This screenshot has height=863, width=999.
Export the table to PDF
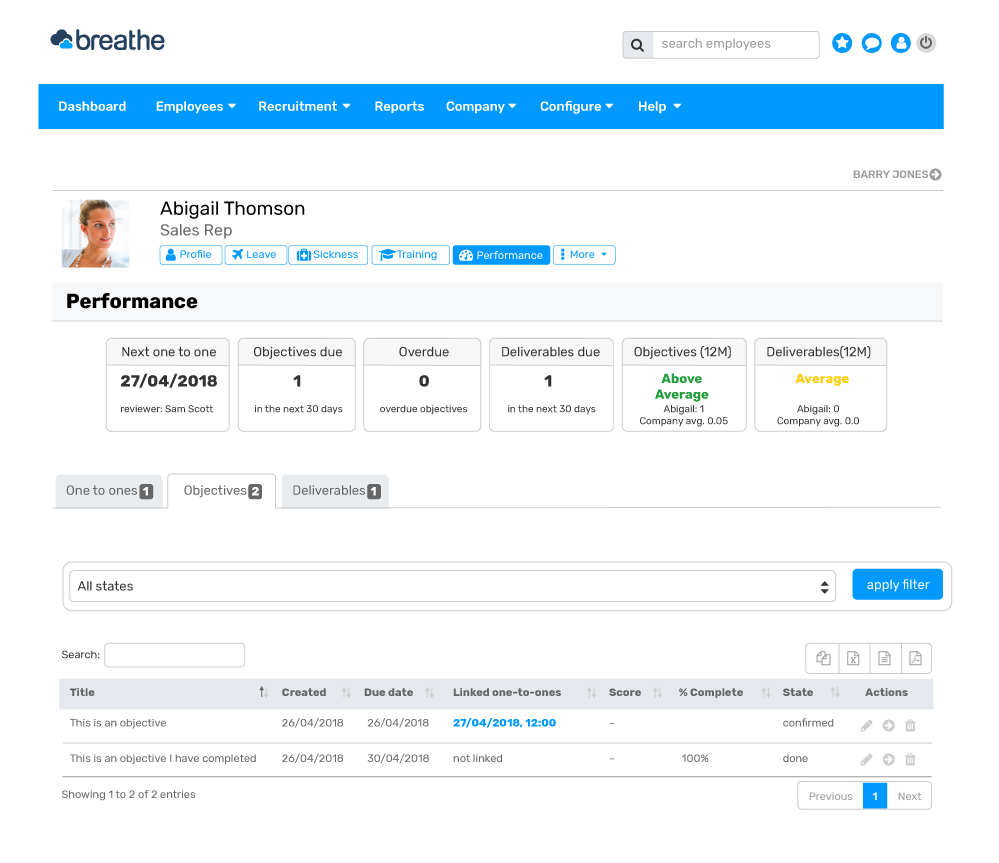916,658
